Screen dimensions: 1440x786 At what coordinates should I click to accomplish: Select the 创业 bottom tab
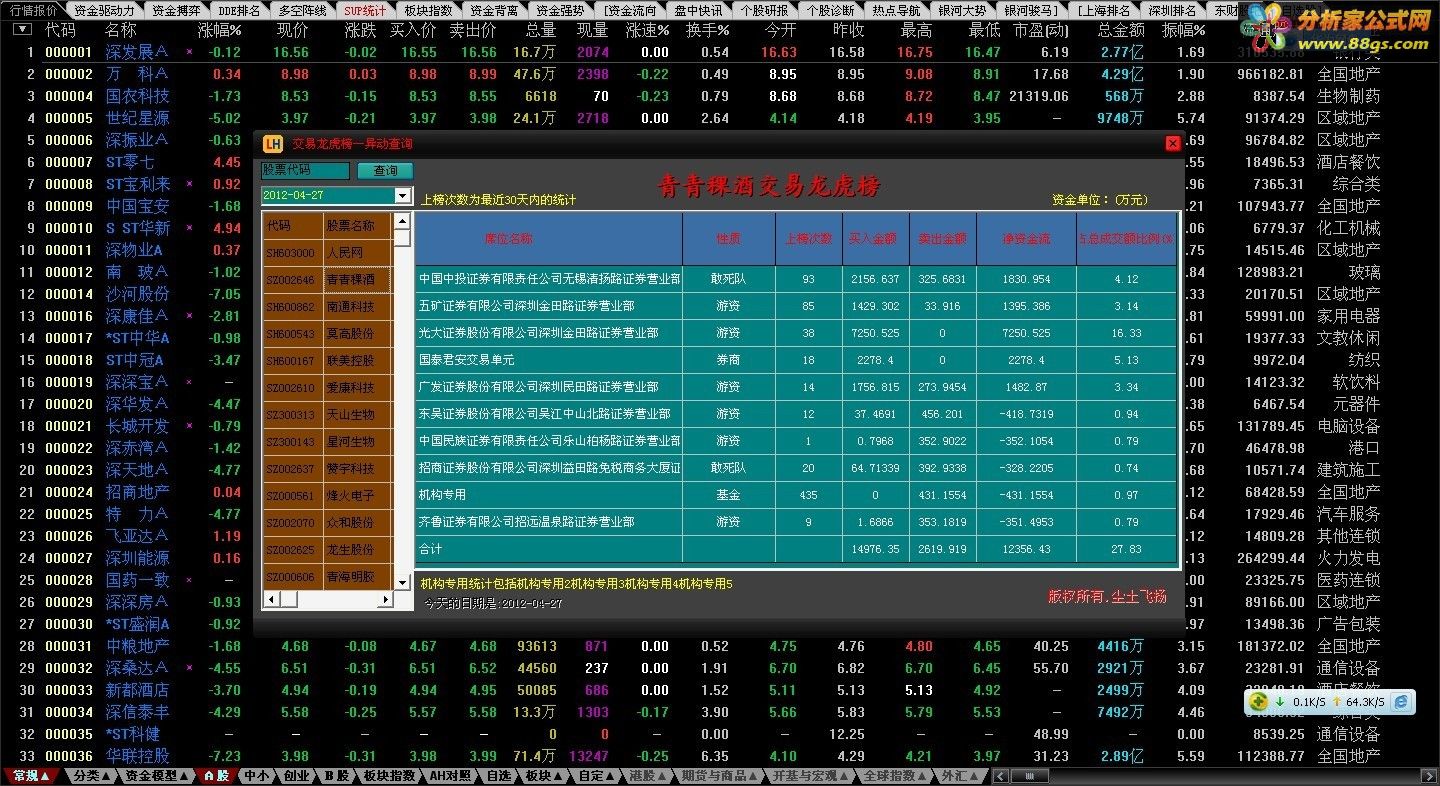coord(296,776)
